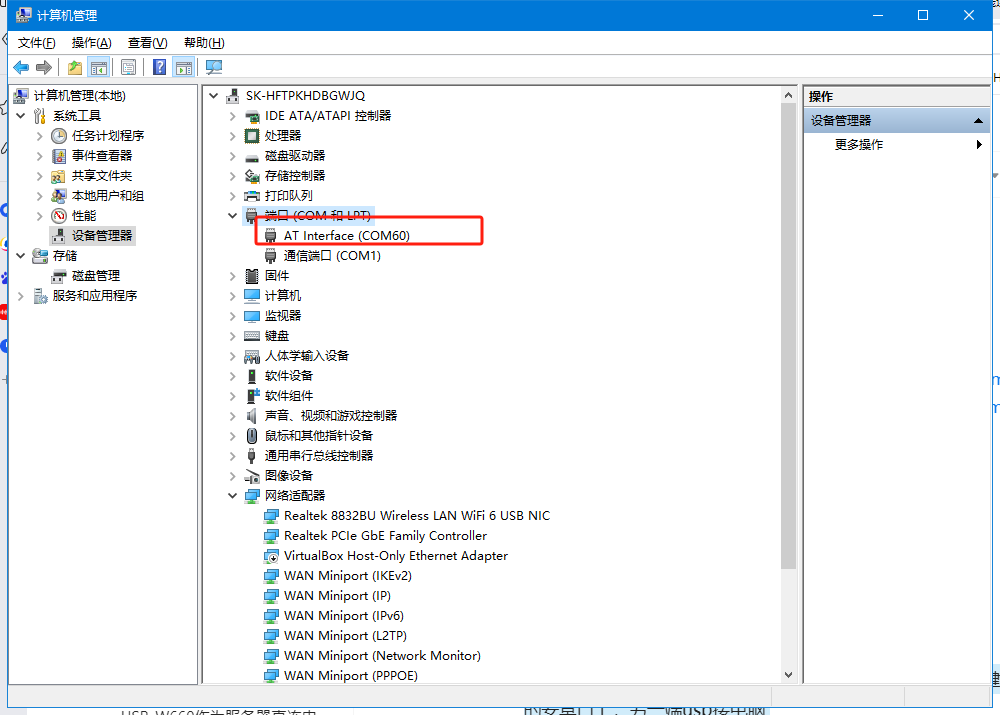Open the blue help question mark icon
Screen dimensions: 1000x715
pyautogui.click(x=159, y=67)
